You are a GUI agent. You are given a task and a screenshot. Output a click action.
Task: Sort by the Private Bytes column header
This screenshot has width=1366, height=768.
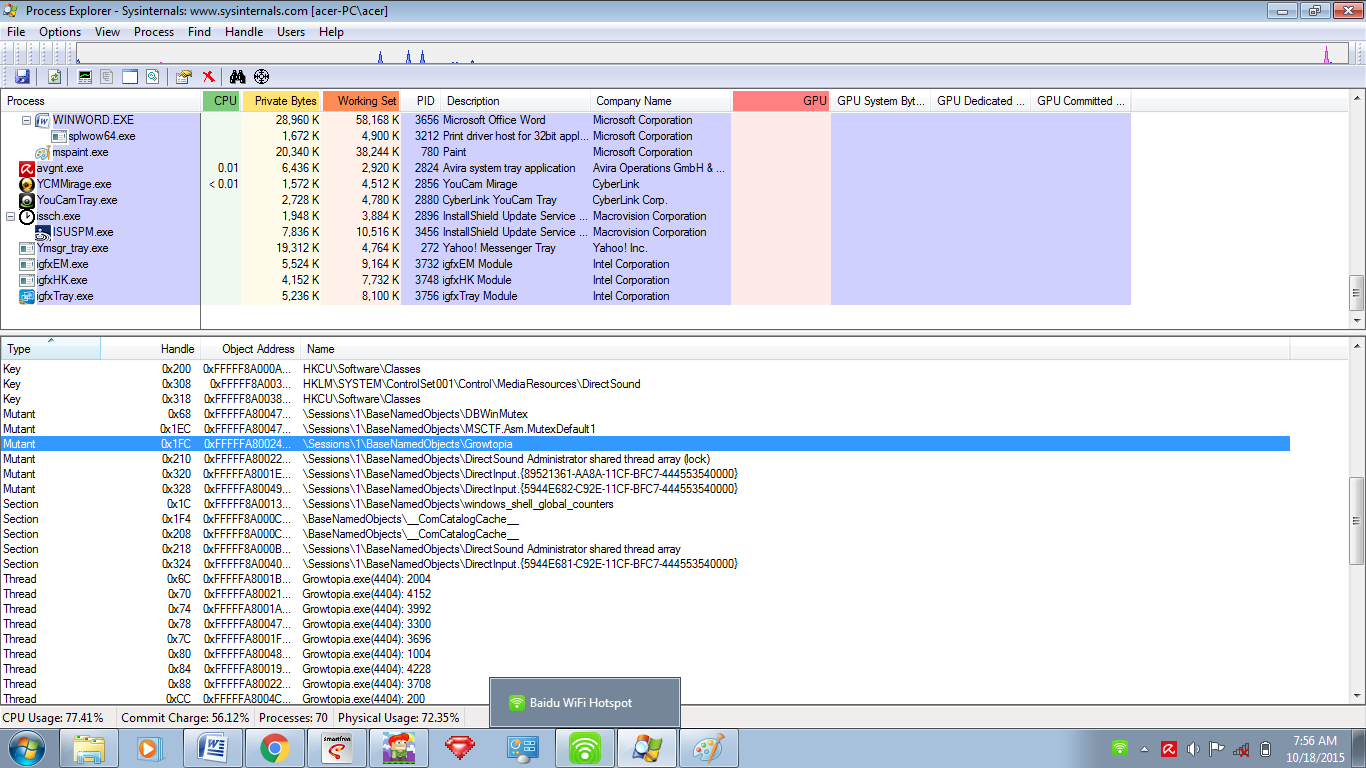click(x=281, y=101)
